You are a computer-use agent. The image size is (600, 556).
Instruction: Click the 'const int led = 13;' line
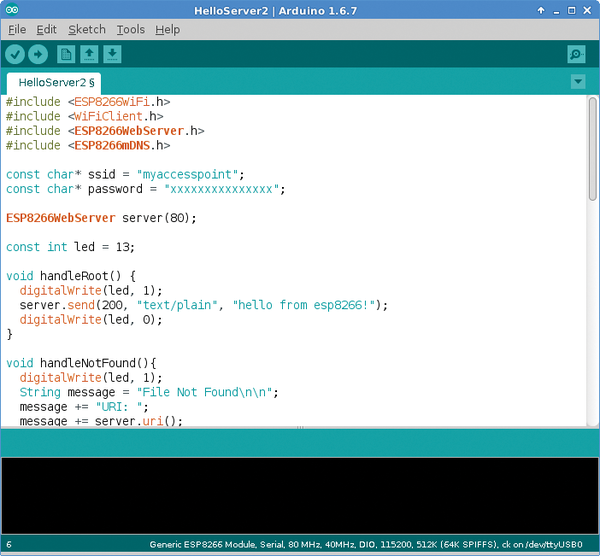point(70,247)
